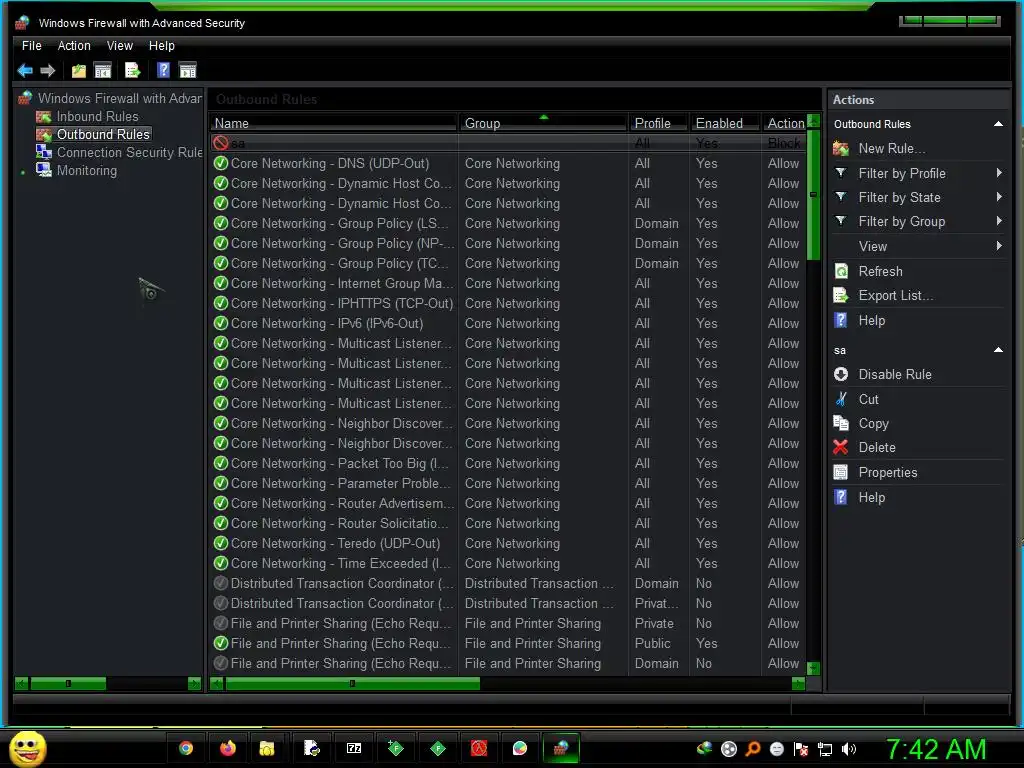The width and height of the screenshot is (1024, 768).
Task: Open the Filter by Group submenu arrow
Action: [x=999, y=221]
